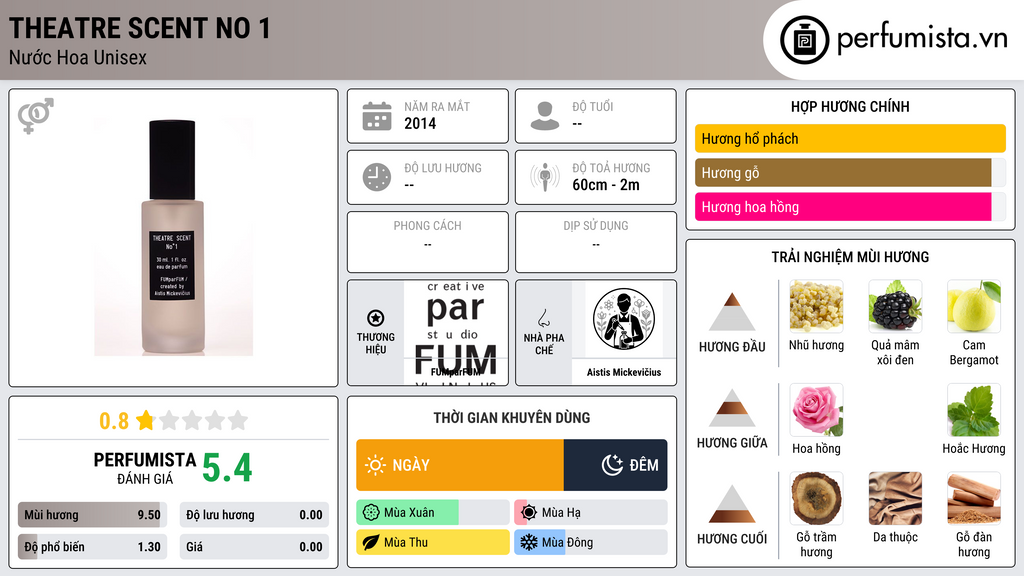Open the Nhũ hương note image
The width and height of the screenshot is (1024, 576).
[x=816, y=306]
